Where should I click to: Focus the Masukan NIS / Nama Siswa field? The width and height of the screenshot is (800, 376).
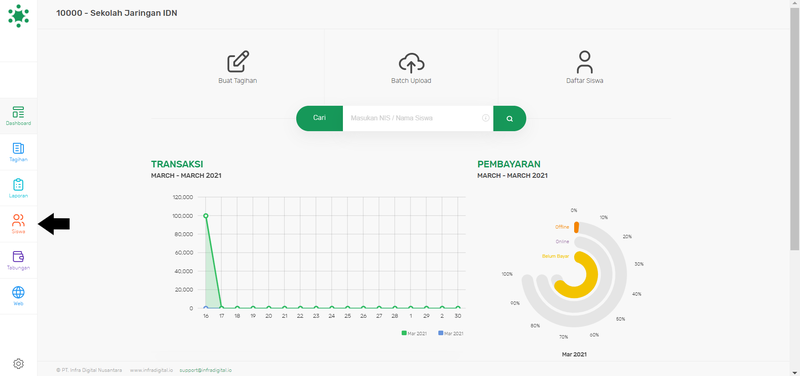(418, 118)
